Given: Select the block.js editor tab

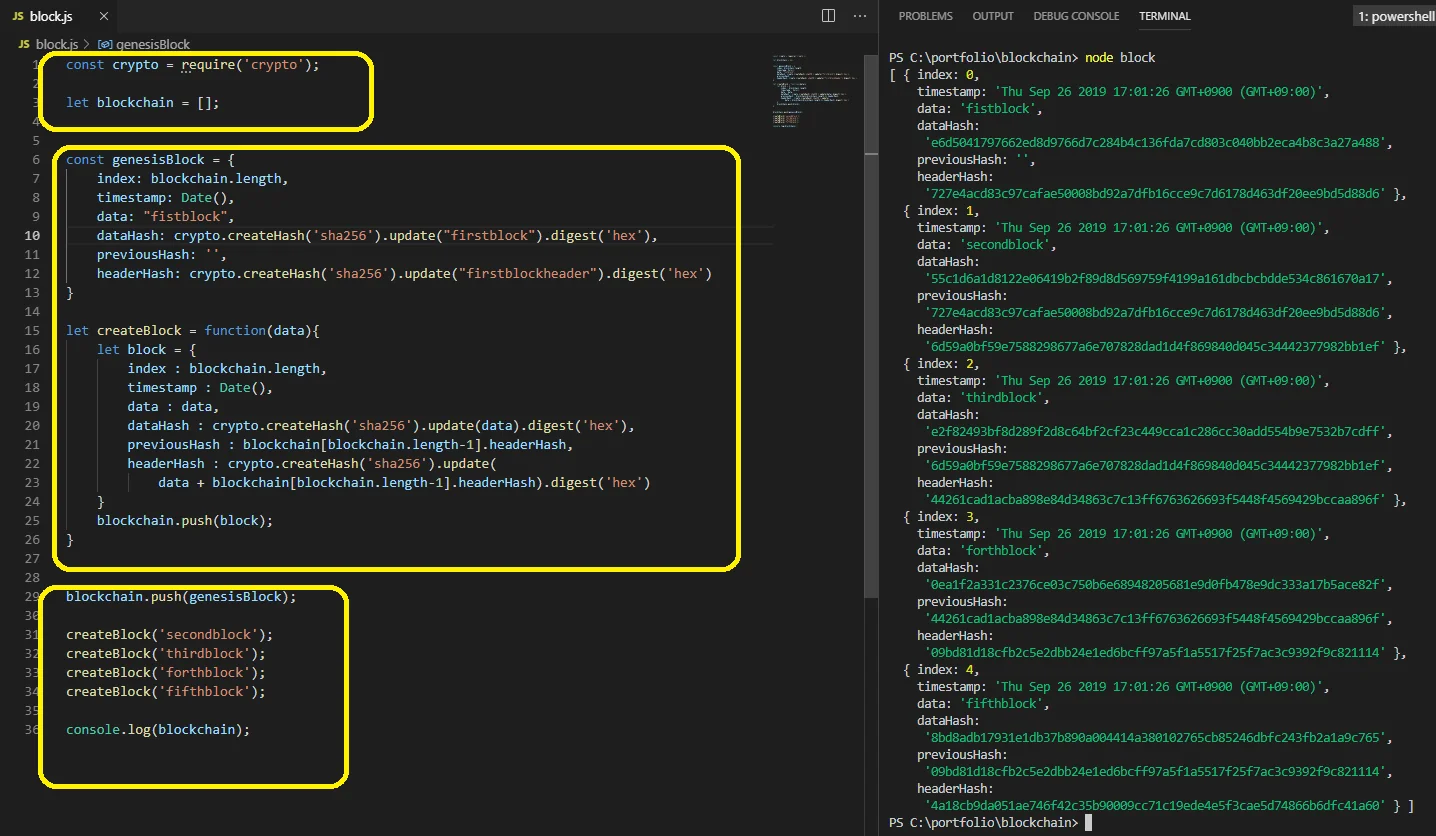Looking at the screenshot, I should [50, 16].
